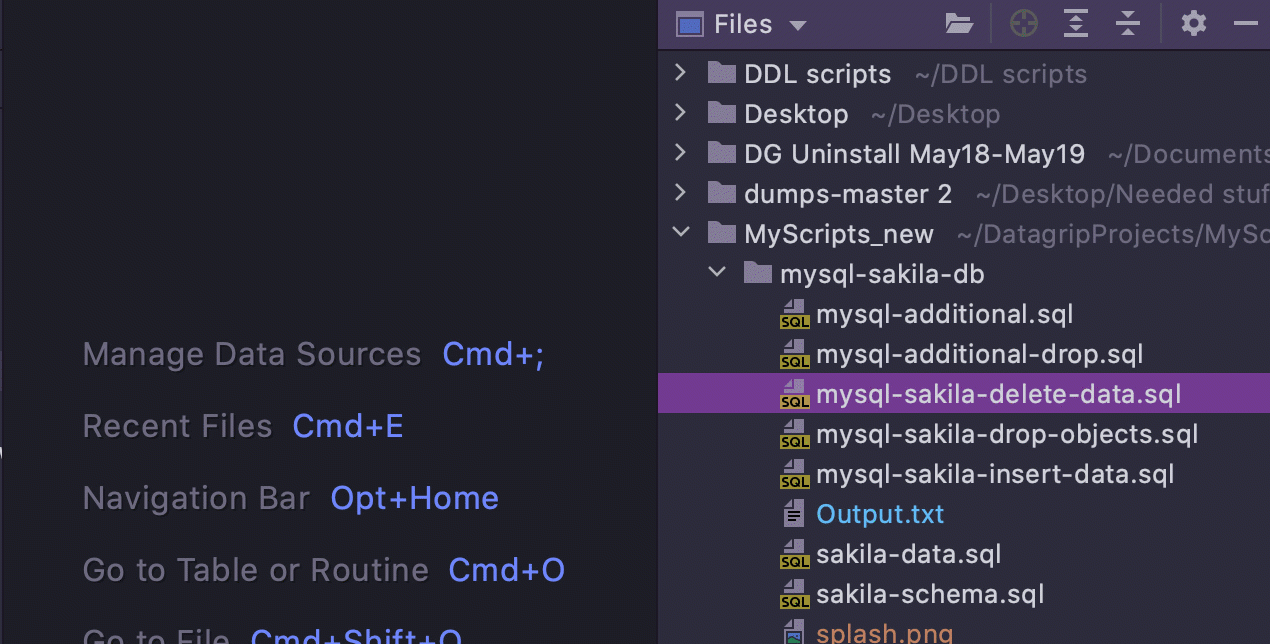
Task: Select the Desktop tree row
Action: click(964, 113)
